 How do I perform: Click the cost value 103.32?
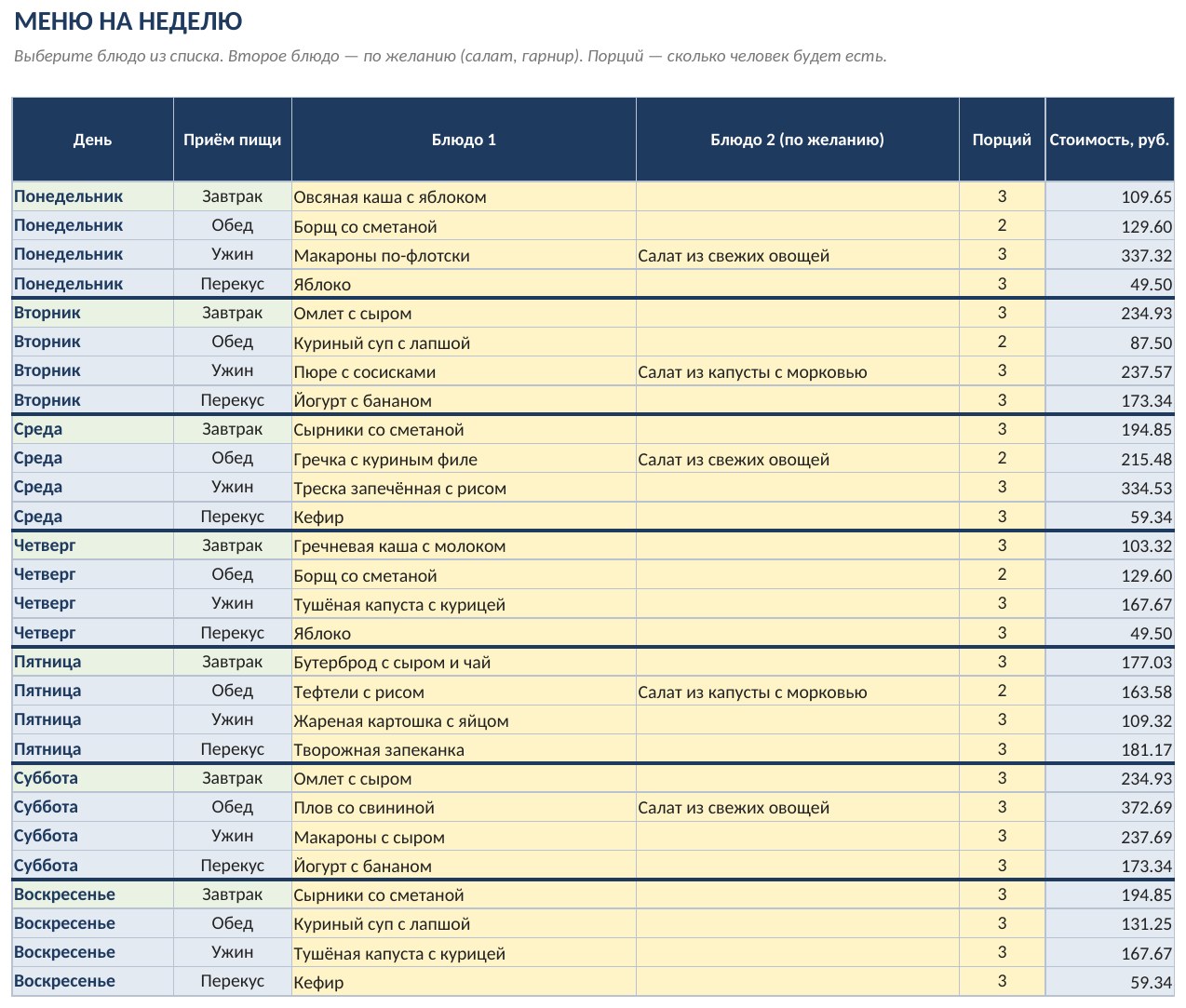(x=1110, y=545)
